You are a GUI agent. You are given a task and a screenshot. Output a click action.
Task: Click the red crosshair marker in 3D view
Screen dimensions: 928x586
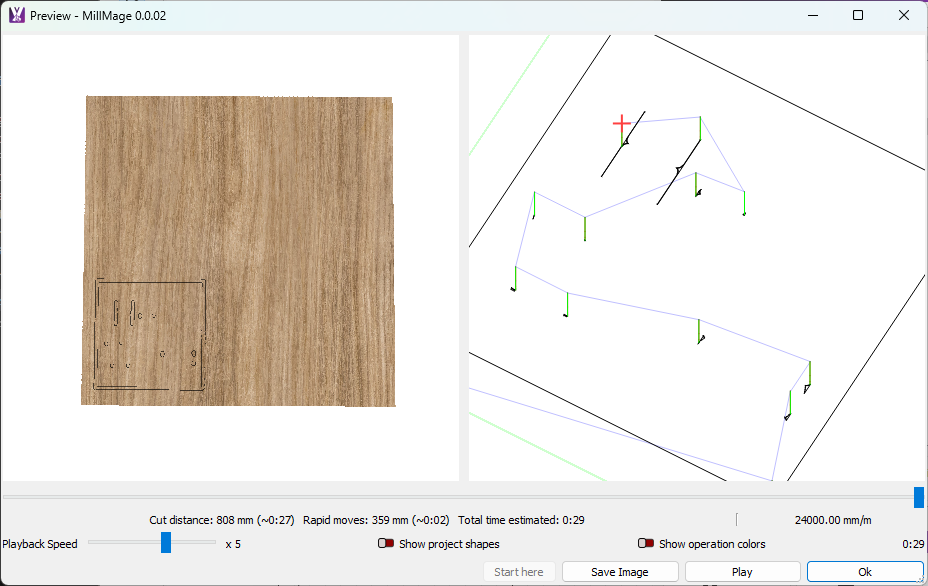[x=622, y=124]
